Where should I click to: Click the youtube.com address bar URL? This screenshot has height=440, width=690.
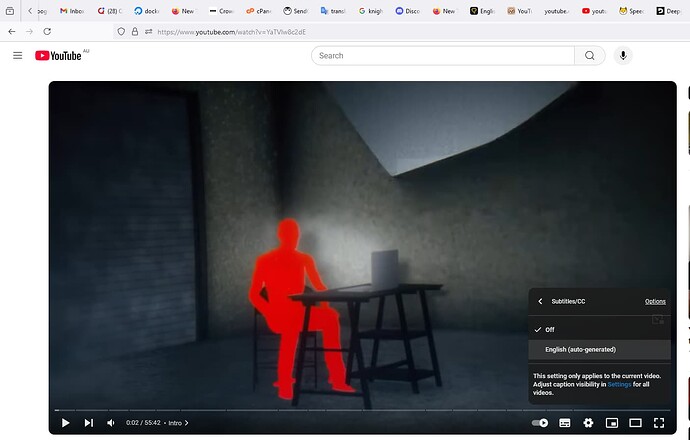(x=231, y=32)
